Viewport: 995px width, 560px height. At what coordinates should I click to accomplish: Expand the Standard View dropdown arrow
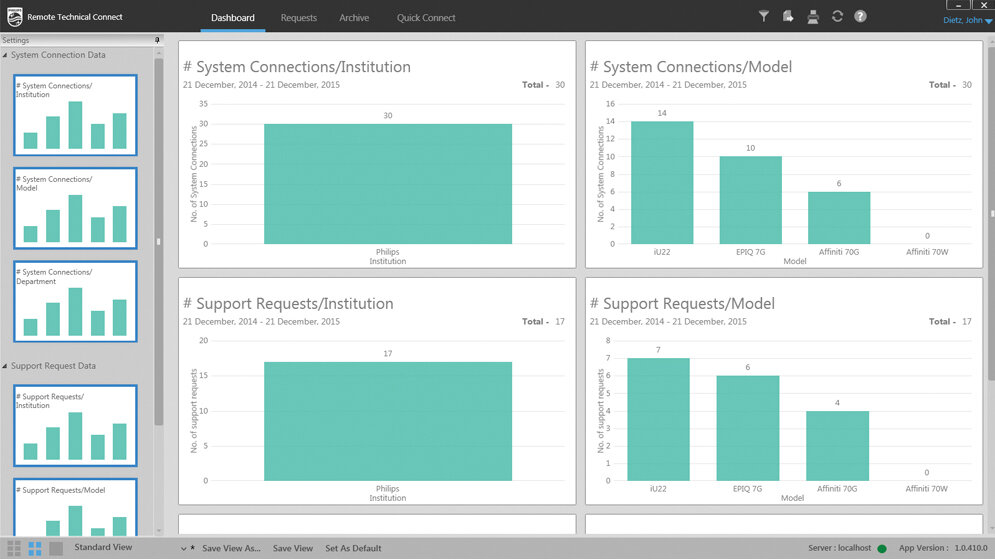(x=183, y=548)
